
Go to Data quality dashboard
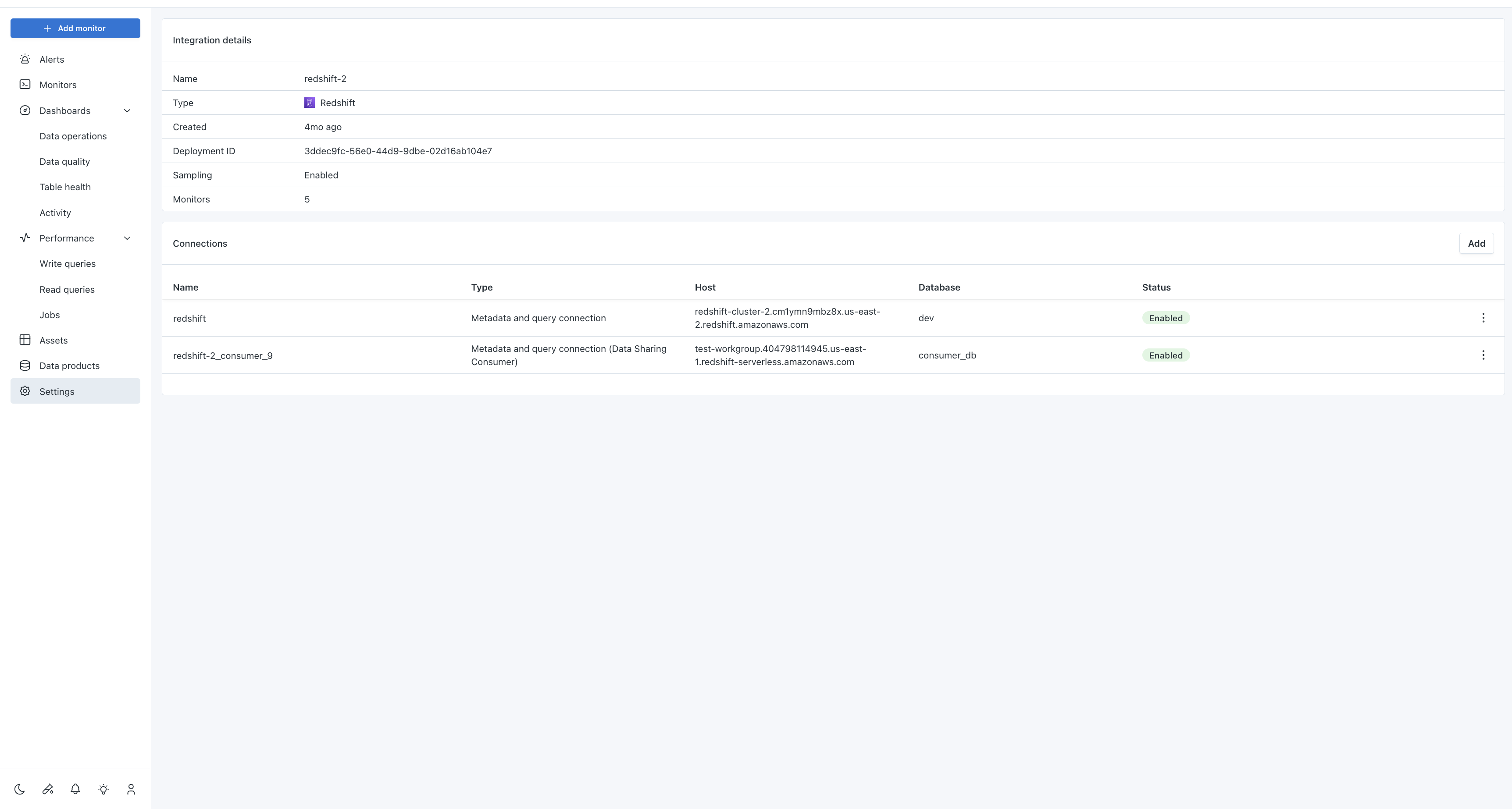tap(64, 161)
